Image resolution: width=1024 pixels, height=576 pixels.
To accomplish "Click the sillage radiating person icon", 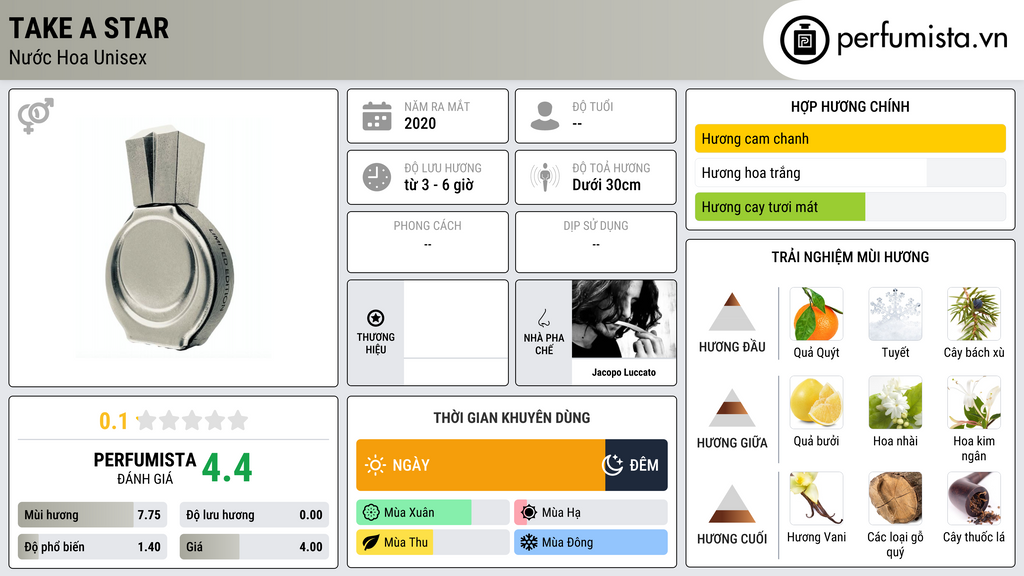I will [545, 177].
